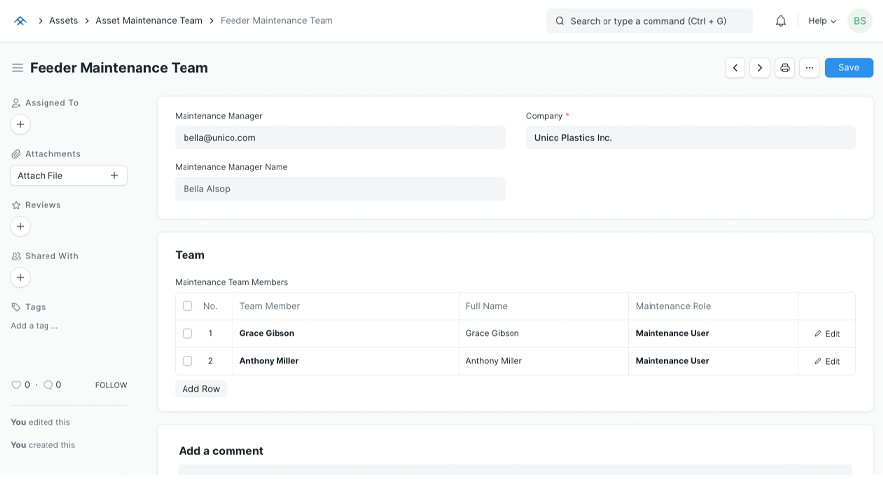883x503 pixels.
Task: Click the ERPNext home logo icon
Action: [20, 21]
